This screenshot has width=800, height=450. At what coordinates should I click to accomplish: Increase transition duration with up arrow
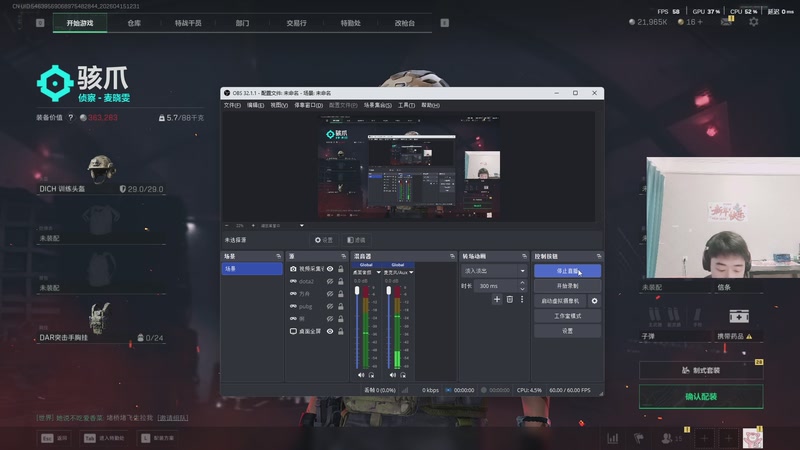[x=522, y=283]
